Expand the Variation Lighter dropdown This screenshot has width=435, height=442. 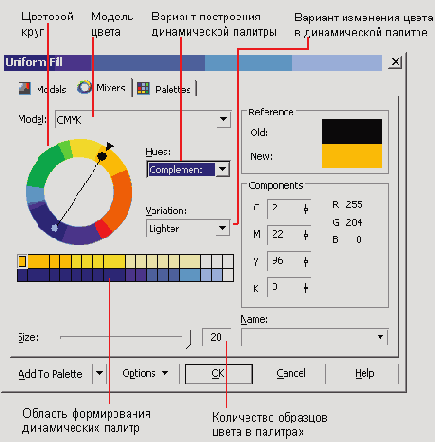[x=222, y=228]
